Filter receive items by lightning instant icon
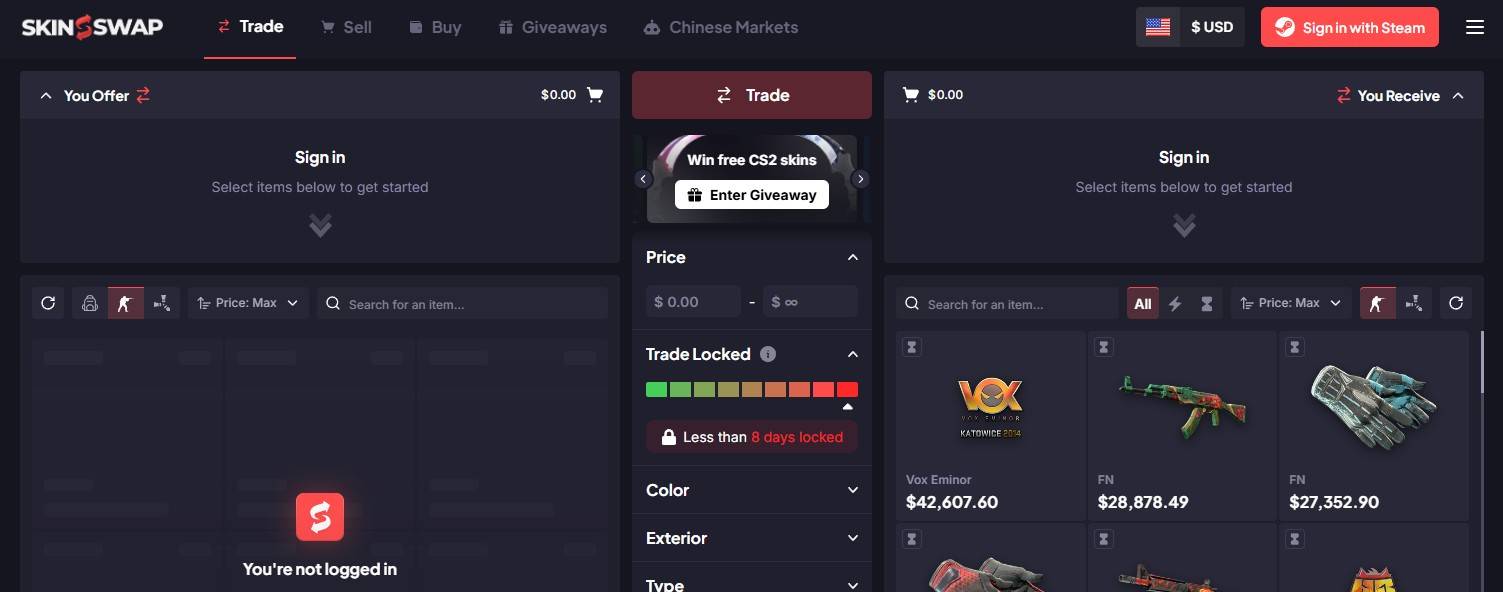The height and width of the screenshot is (592, 1503). click(x=1175, y=303)
